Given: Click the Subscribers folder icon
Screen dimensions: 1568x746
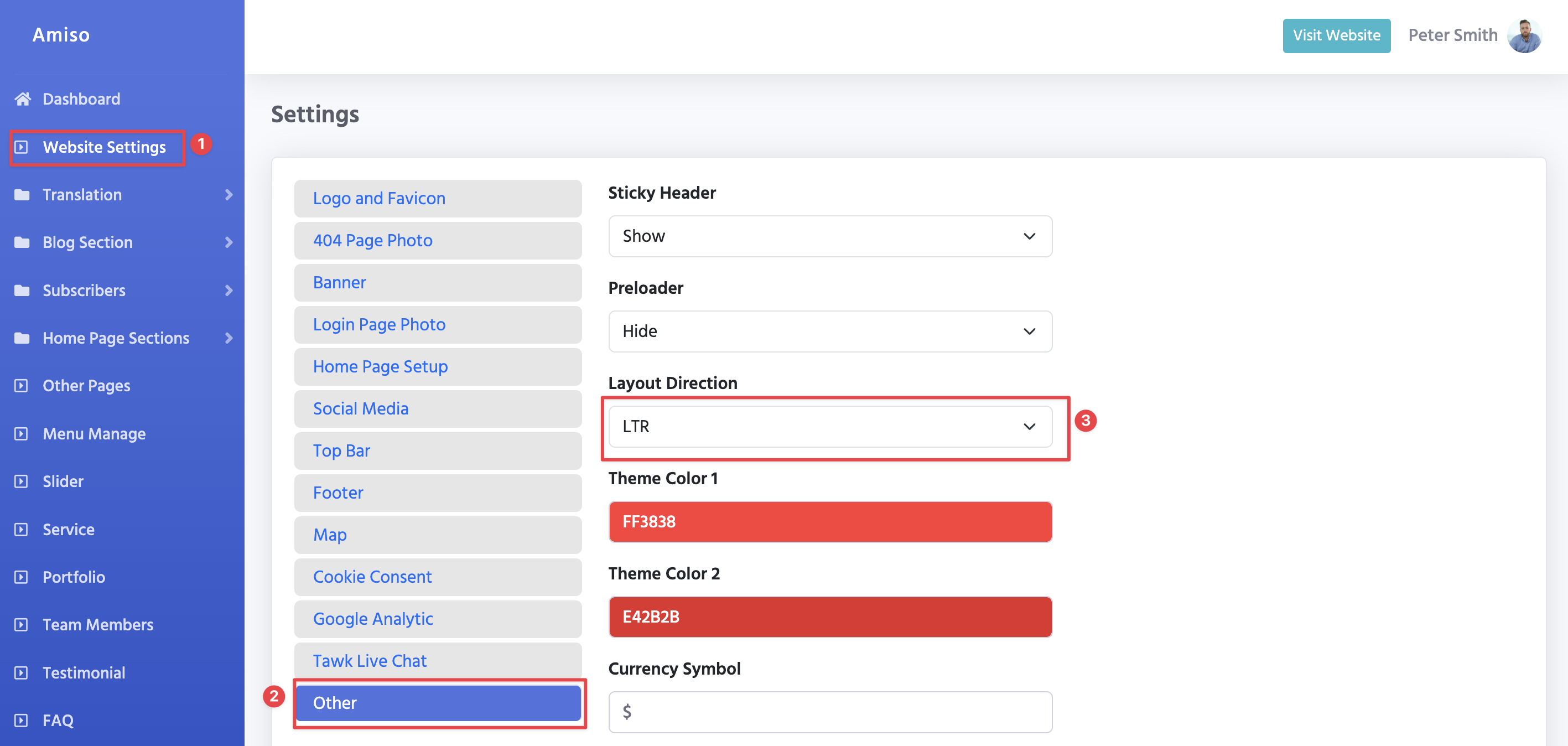Looking at the screenshot, I should tap(22, 291).
